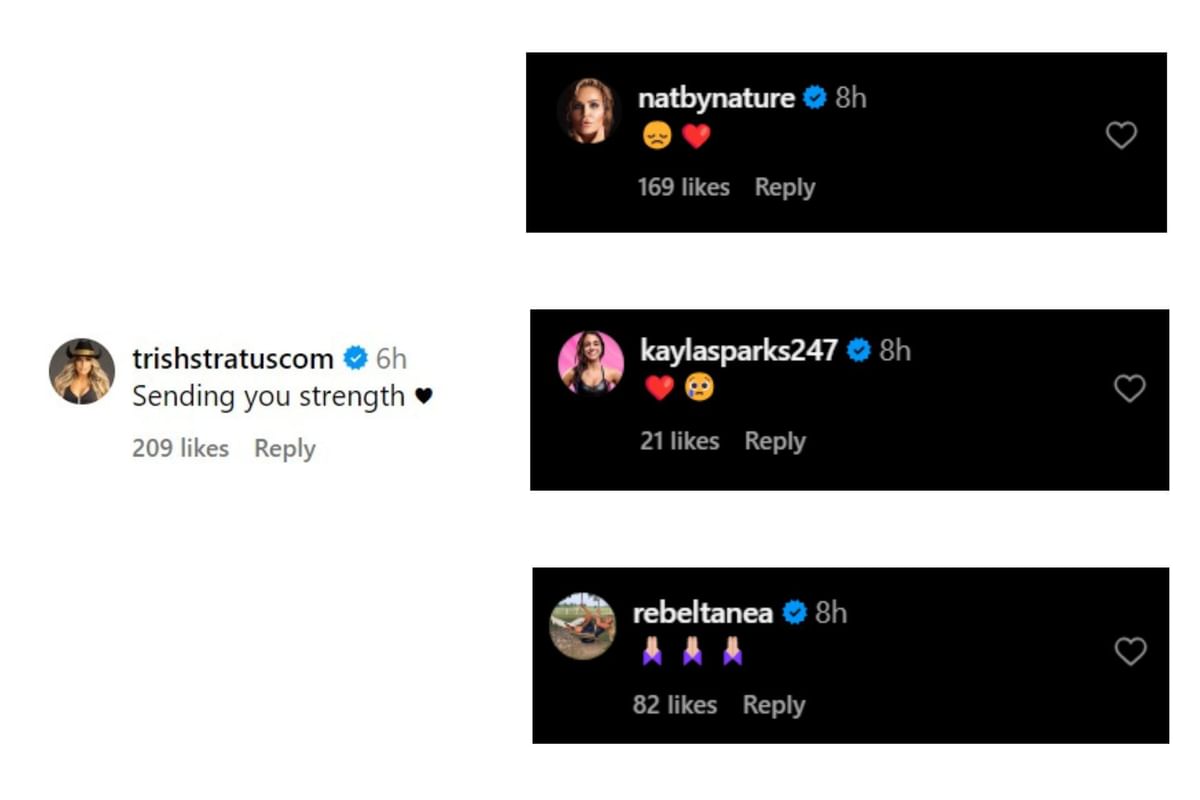Select the red heart emoji in natbynature's comment
This screenshot has width=1200, height=800.
pyautogui.click(x=695, y=136)
